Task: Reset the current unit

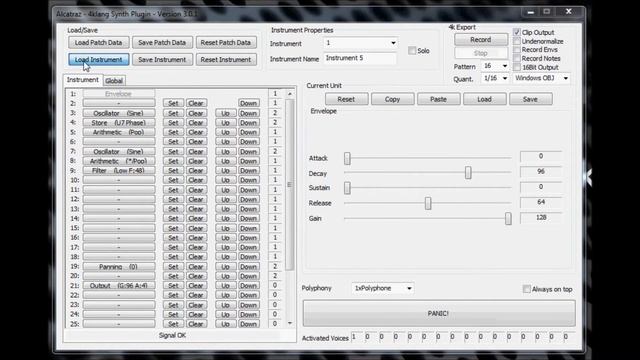Action: (346, 99)
